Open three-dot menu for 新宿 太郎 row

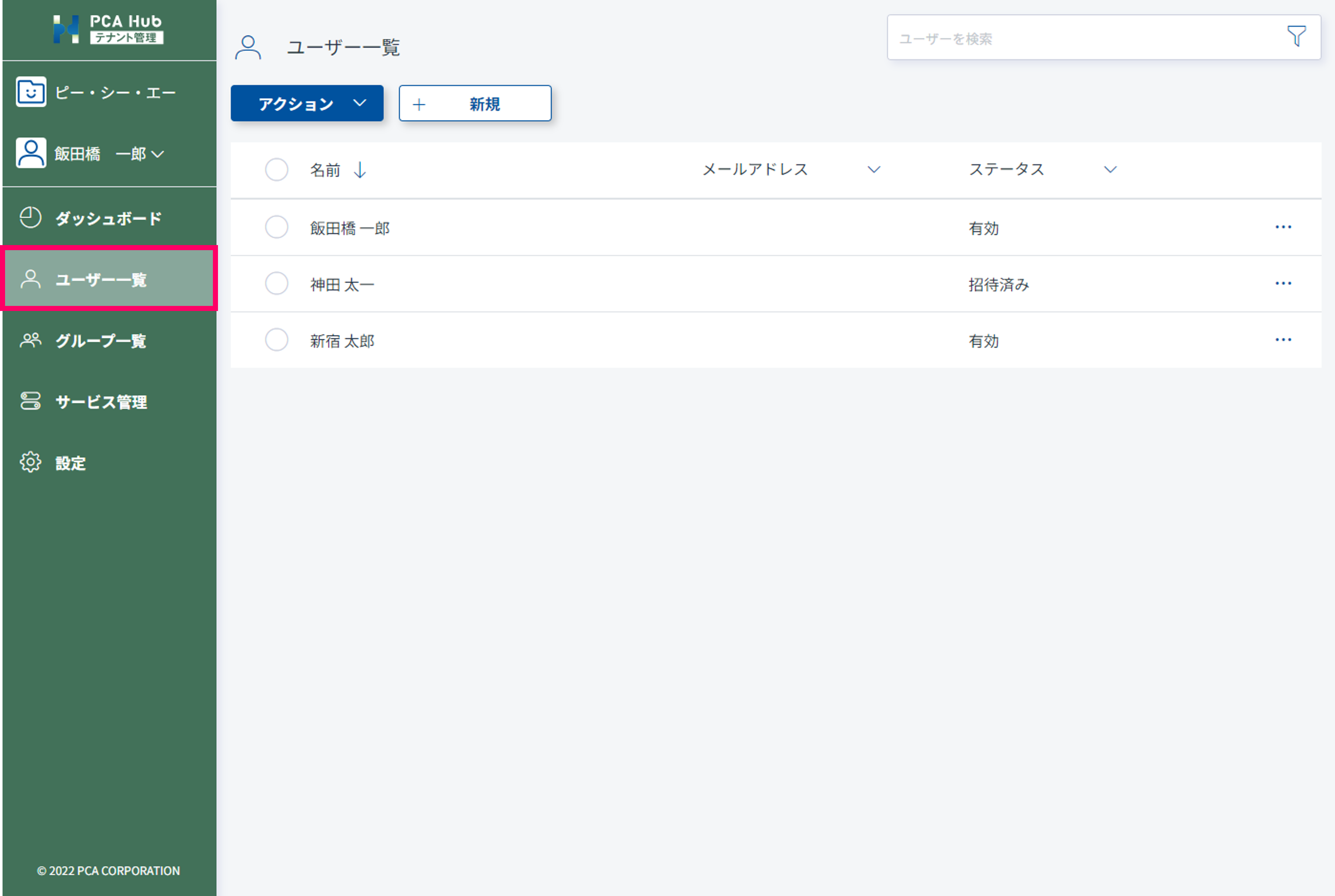(1283, 340)
